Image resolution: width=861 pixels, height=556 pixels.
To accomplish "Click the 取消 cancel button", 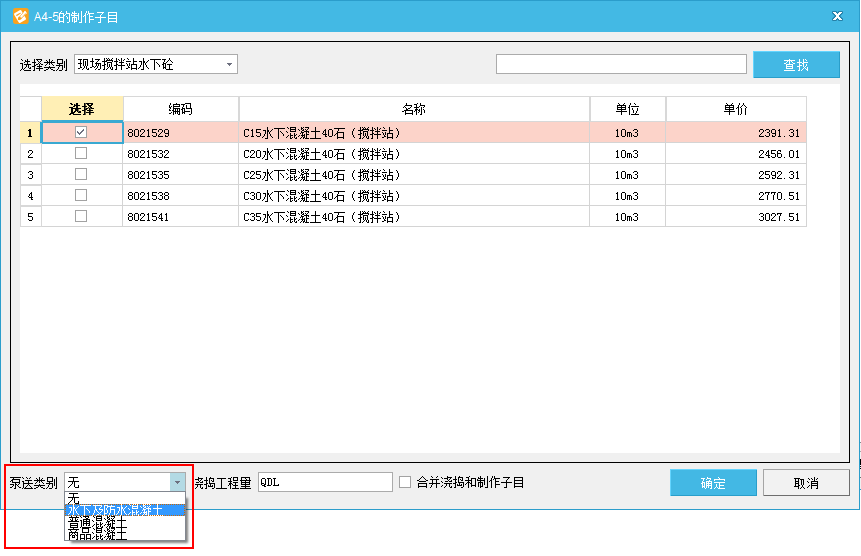I will coord(805,483).
